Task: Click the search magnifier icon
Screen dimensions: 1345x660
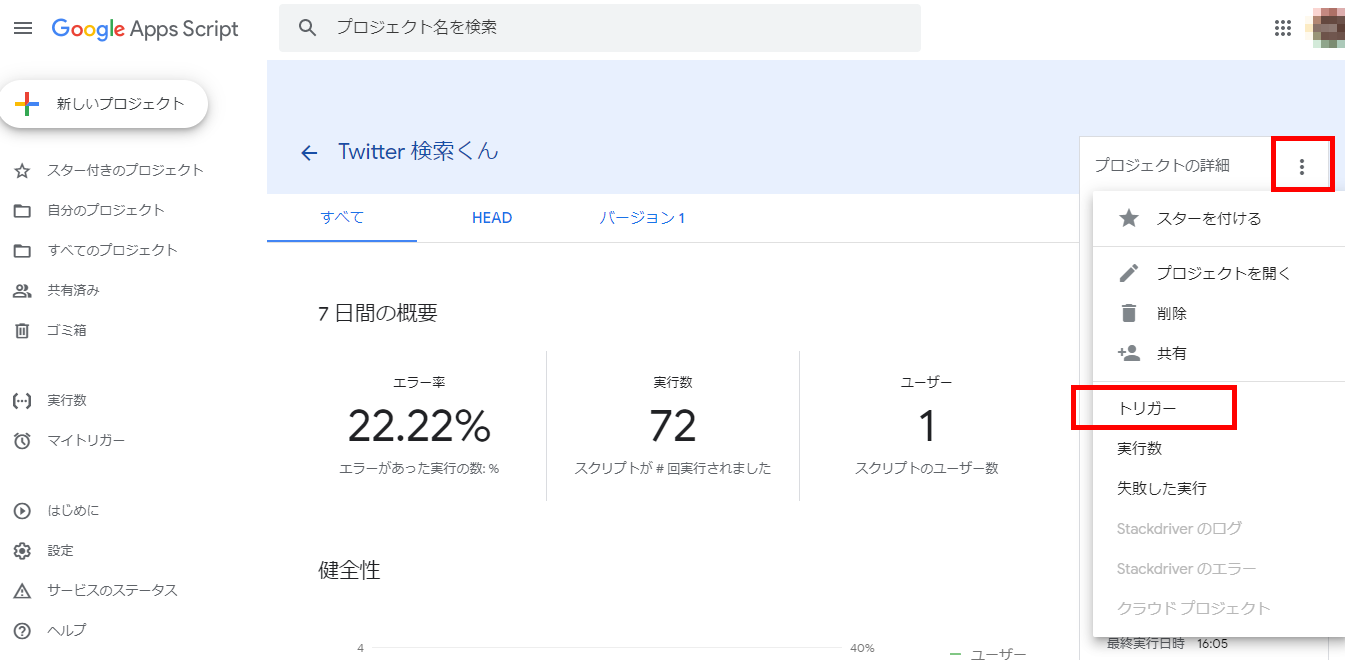Action: tap(308, 28)
